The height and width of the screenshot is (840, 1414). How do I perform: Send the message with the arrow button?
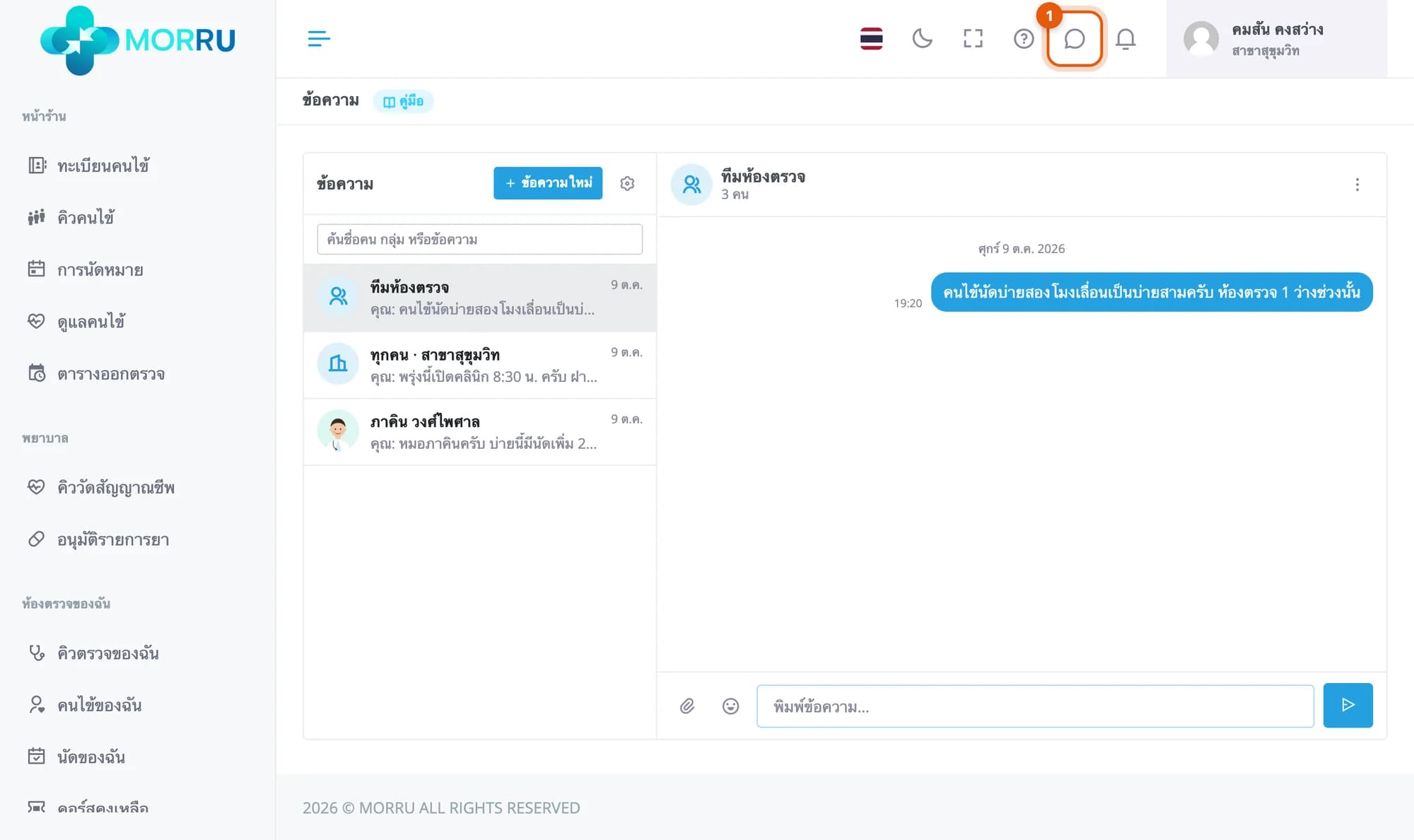point(1348,705)
